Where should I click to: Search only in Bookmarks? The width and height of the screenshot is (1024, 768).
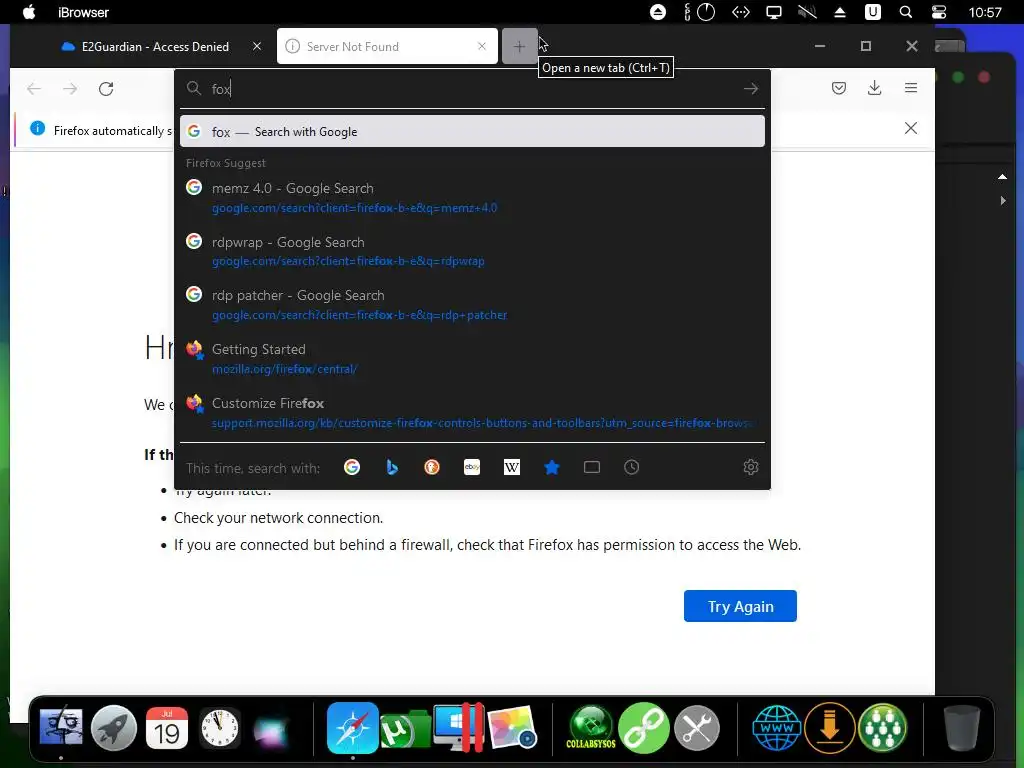click(x=552, y=467)
